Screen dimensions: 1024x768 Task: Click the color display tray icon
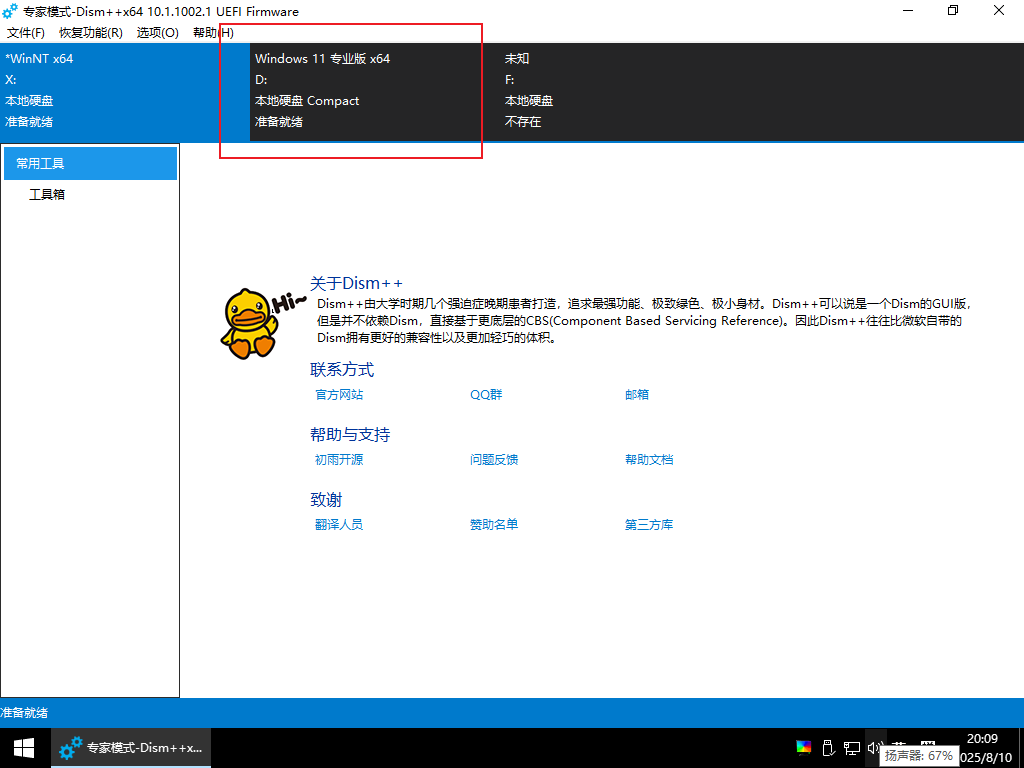coord(804,747)
